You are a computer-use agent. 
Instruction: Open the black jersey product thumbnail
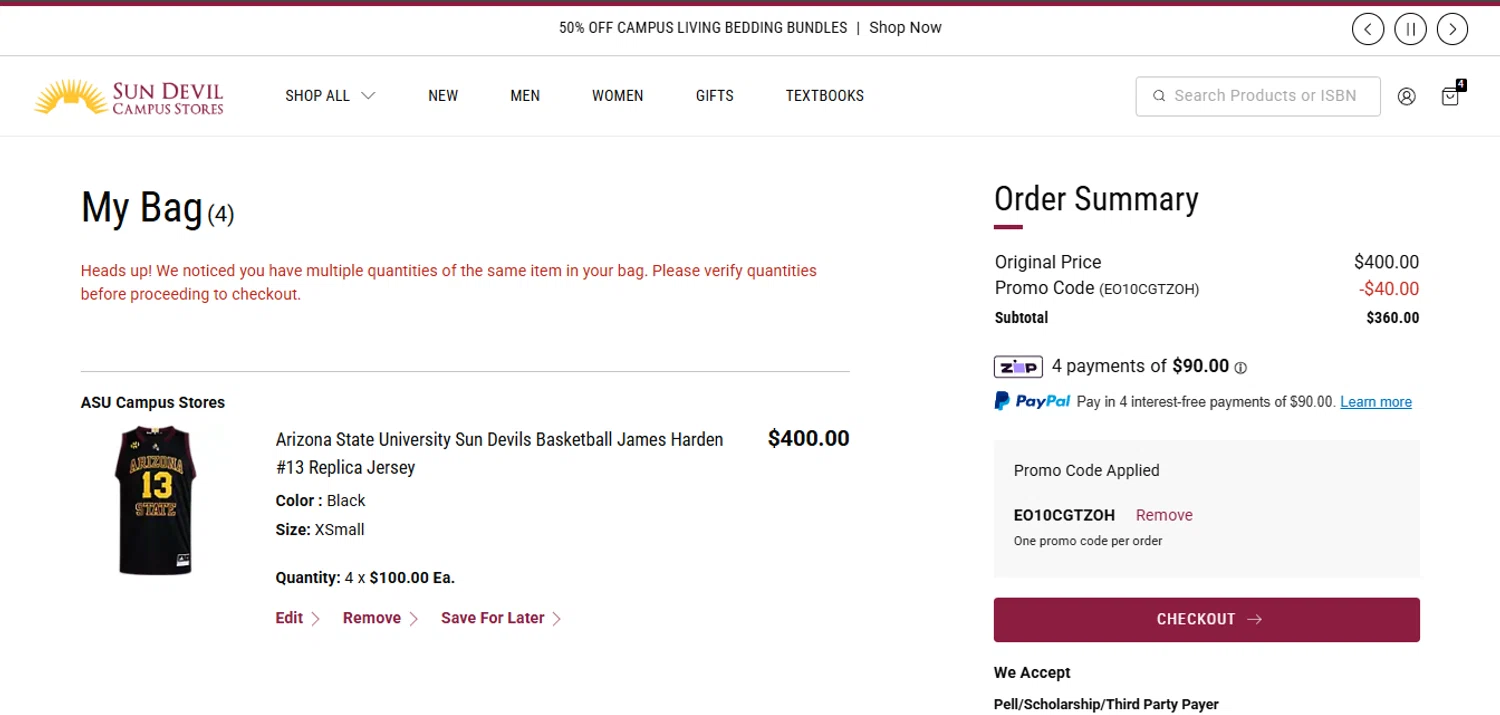point(155,499)
